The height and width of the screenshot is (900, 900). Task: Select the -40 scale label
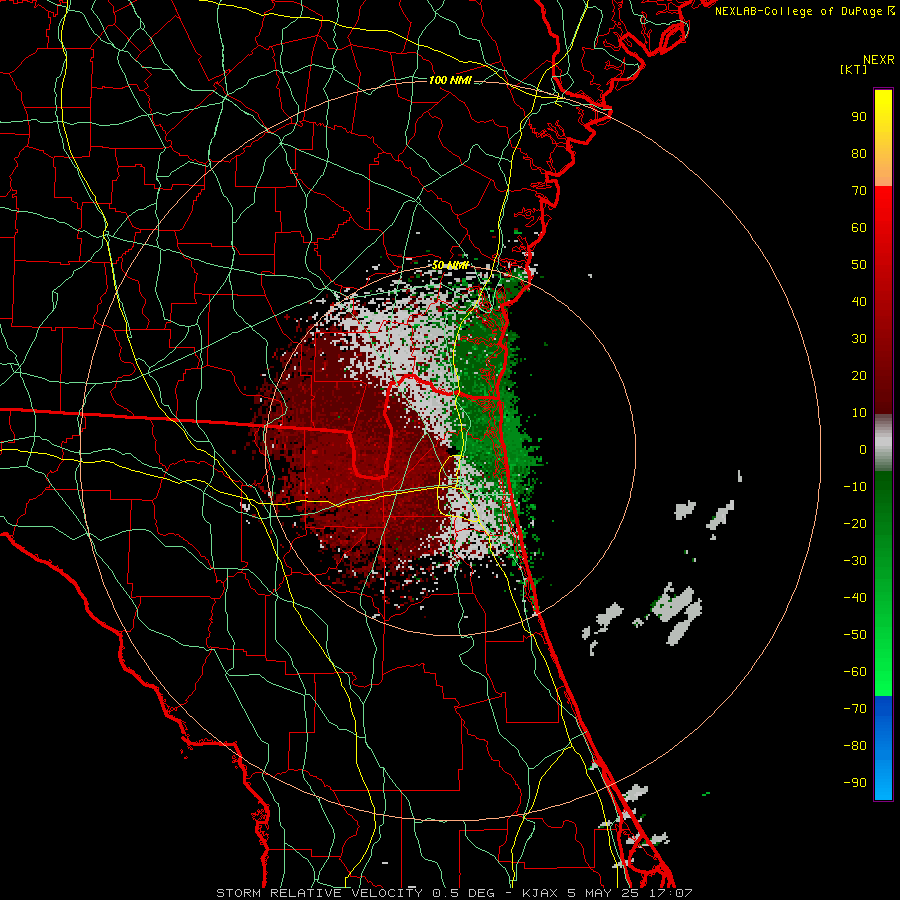855,598
